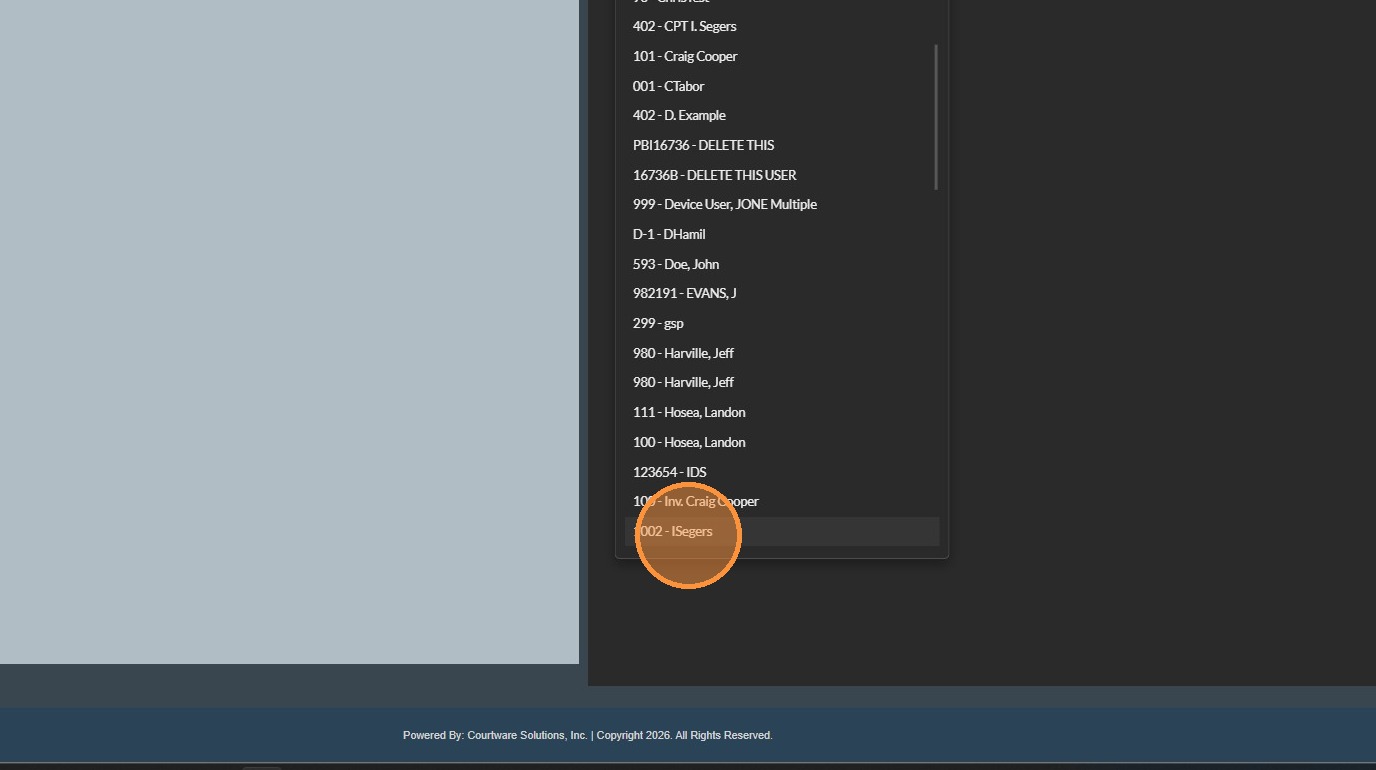The image size is (1376, 770).
Task: Select the D-1 - DHamil option
Action: [782, 234]
